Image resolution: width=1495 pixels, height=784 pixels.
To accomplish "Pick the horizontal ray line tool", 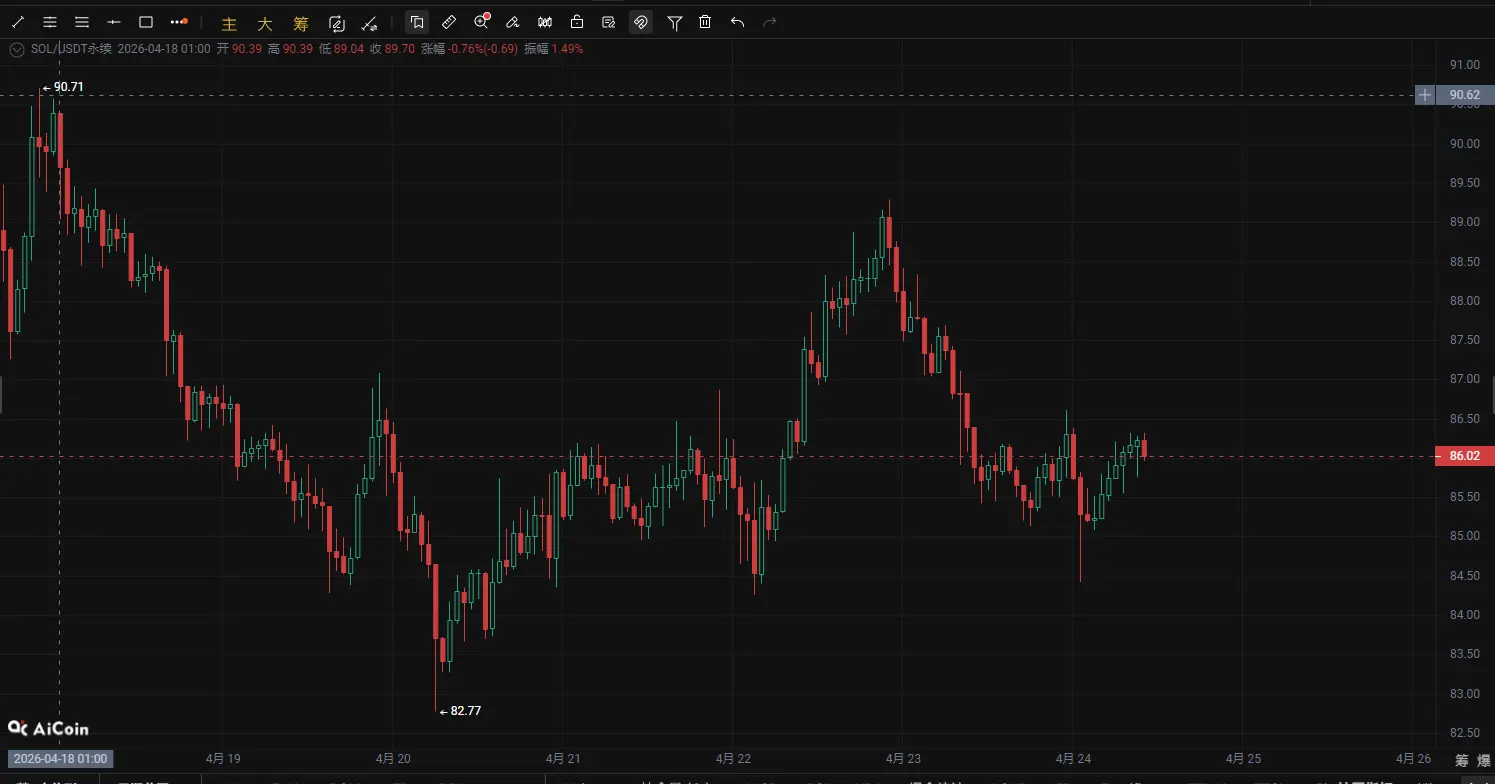I will point(114,22).
